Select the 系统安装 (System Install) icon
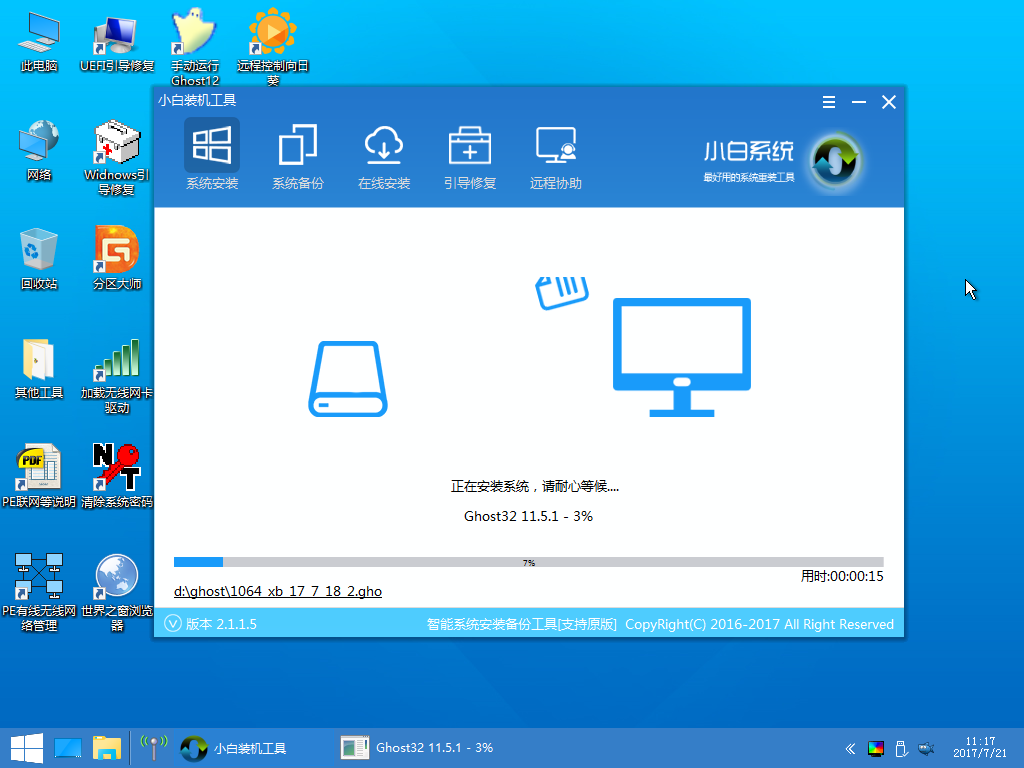This screenshot has width=1024, height=768. [x=211, y=155]
